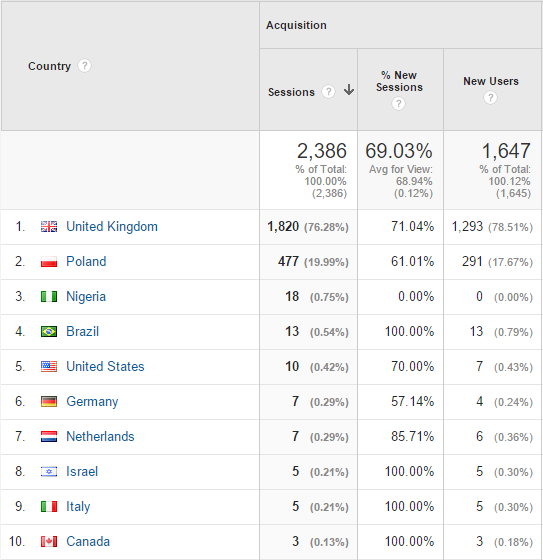The width and height of the screenshot is (543, 560).
Task: Sort by % New Sessions column header
Action: (399, 81)
